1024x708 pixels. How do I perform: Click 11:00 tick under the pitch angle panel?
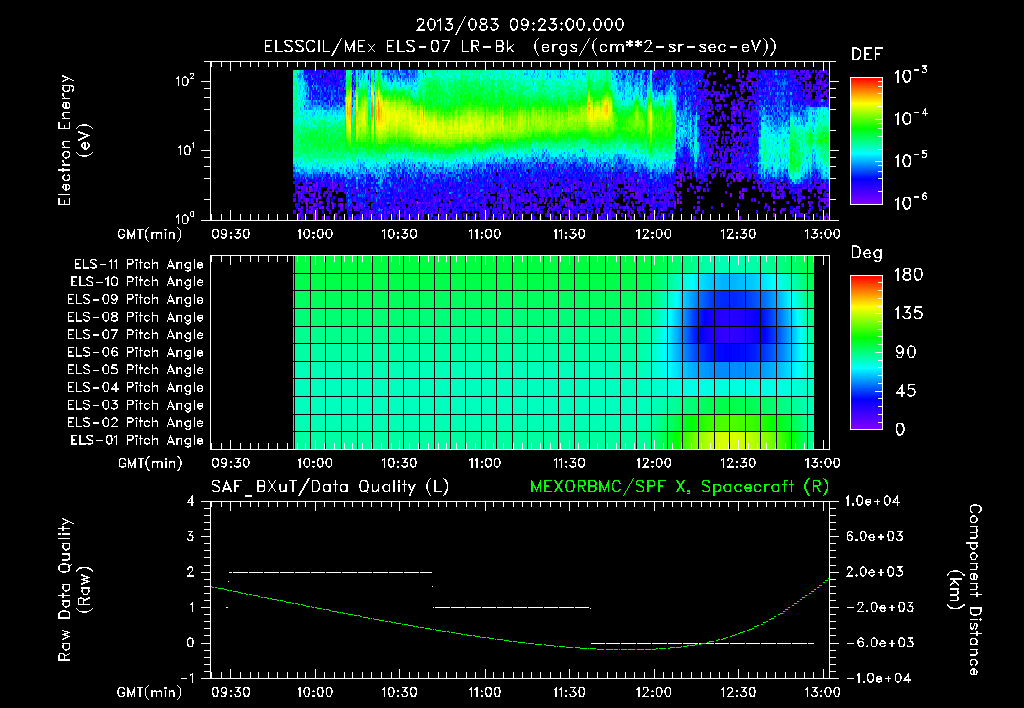pyautogui.click(x=484, y=463)
